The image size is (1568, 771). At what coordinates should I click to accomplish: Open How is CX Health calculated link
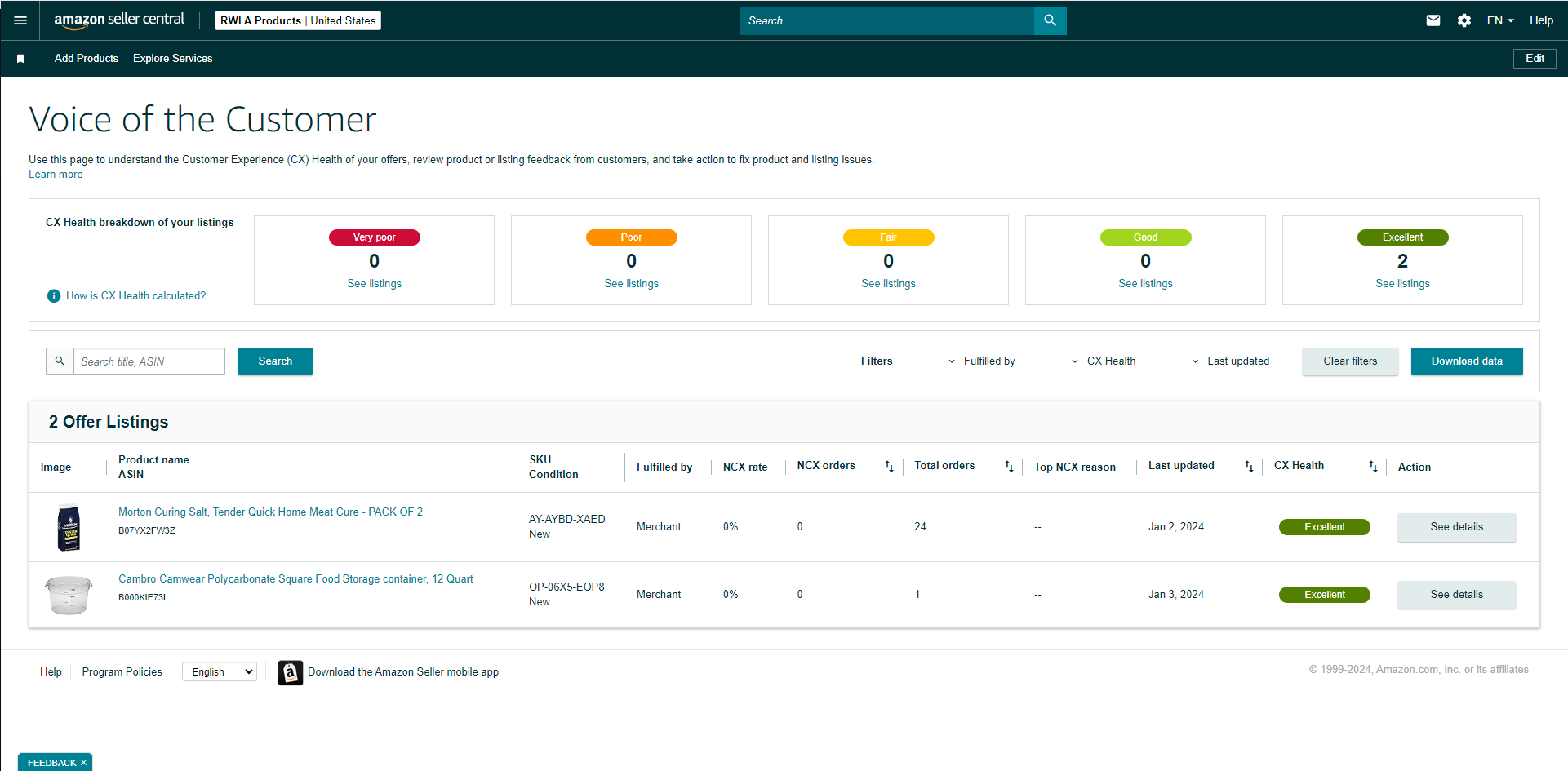(135, 296)
